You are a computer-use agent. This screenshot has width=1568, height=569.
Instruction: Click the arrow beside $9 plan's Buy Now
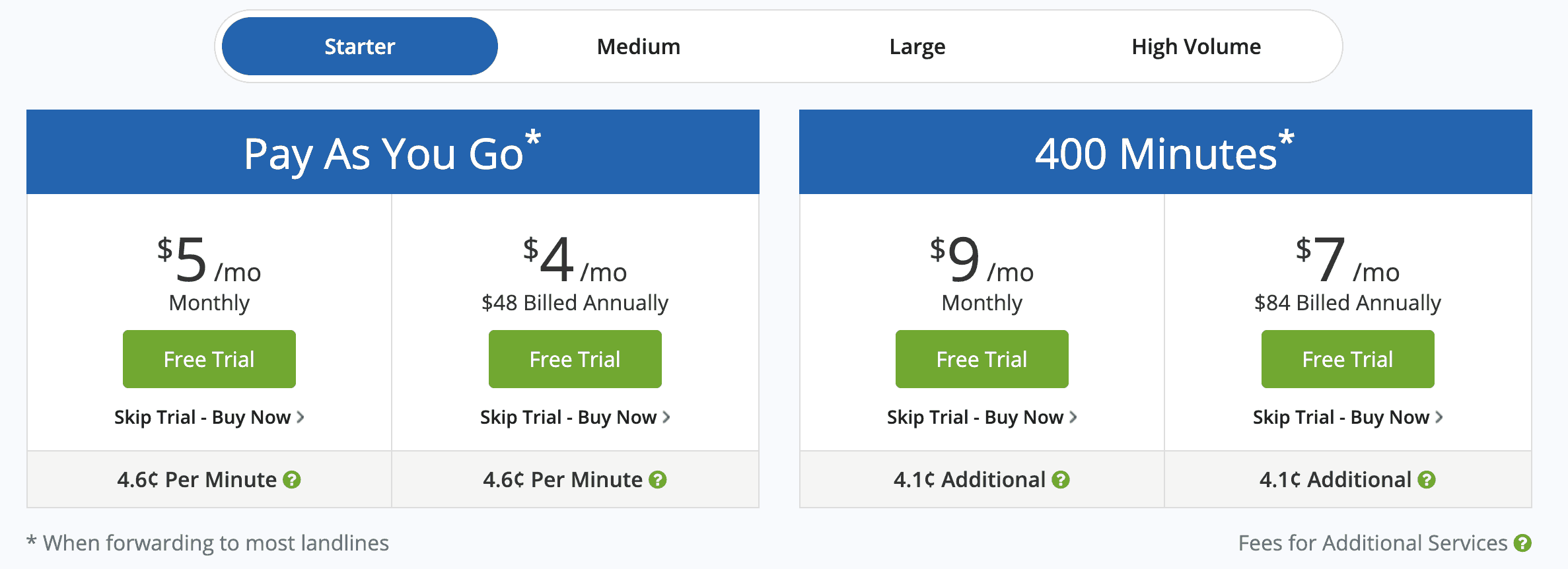point(1073,417)
